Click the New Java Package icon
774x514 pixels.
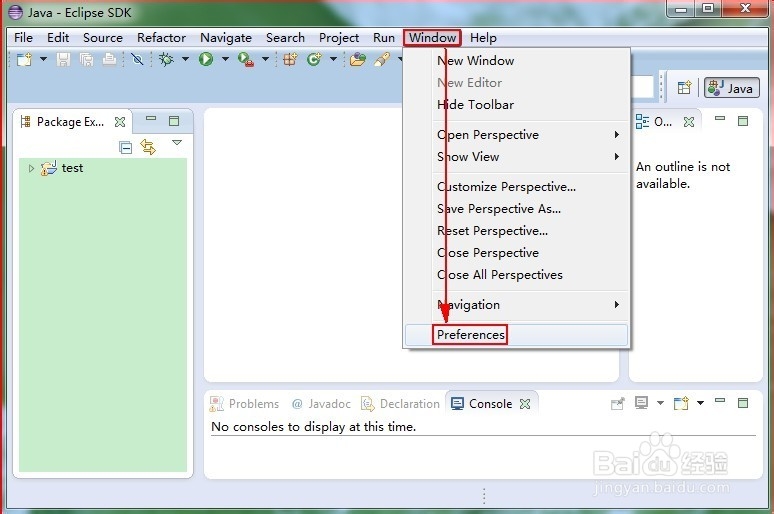click(x=290, y=60)
